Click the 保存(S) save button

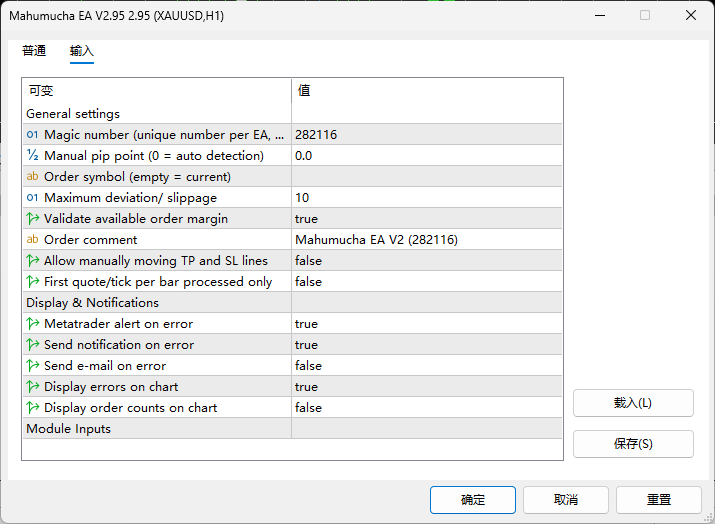pos(633,444)
